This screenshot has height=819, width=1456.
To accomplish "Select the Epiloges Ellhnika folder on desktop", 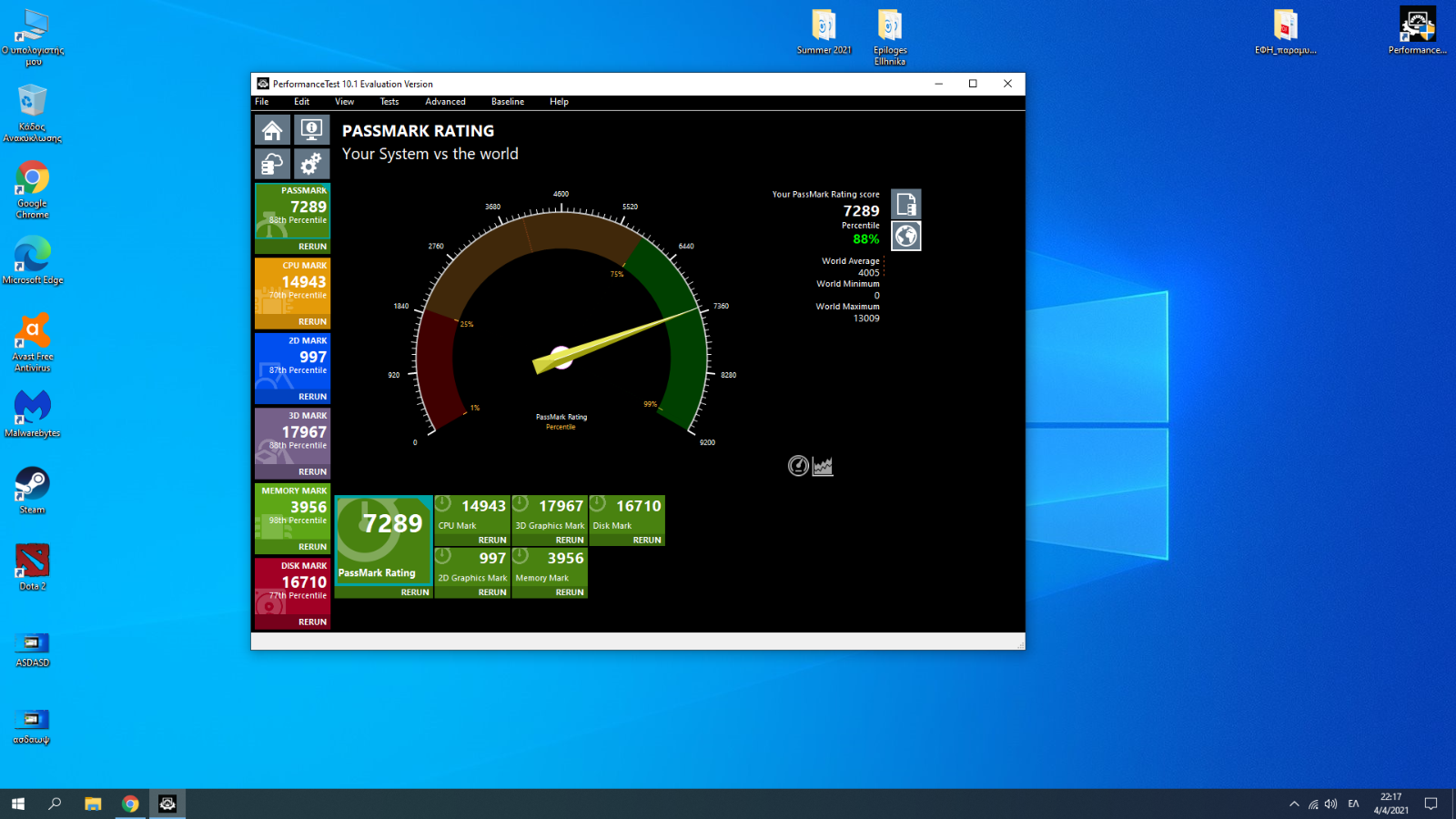I will tap(890, 37).
